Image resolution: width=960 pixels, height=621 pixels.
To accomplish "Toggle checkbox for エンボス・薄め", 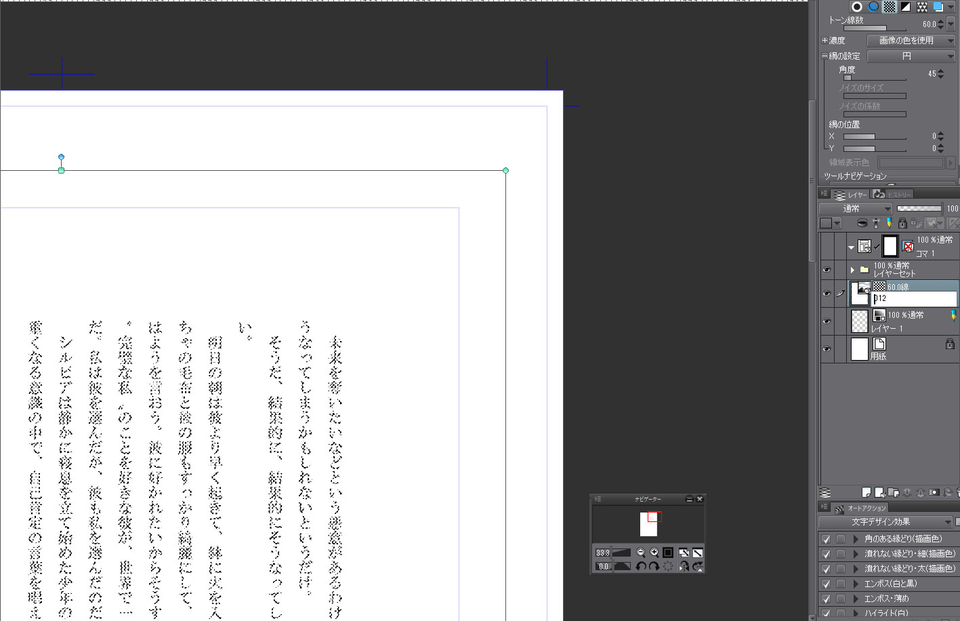I will tap(826, 598).
